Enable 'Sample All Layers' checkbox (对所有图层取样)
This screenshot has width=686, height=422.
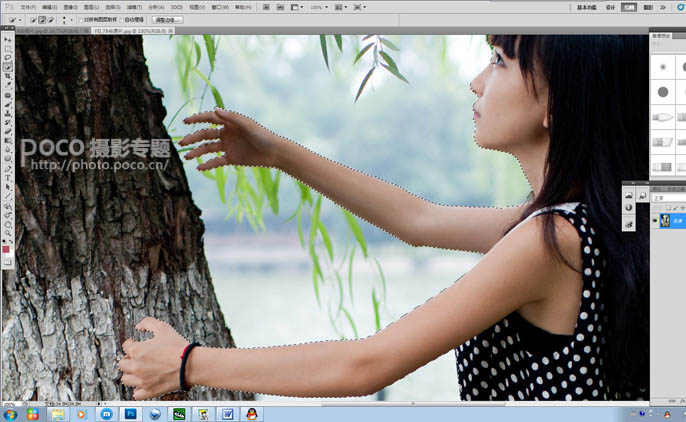[81, 19]
